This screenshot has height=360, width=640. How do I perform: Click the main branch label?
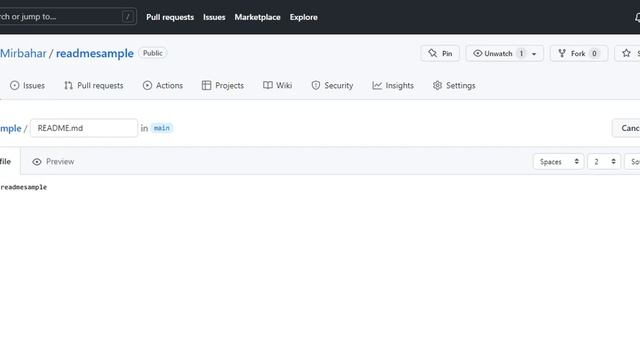pyautogui.click(x=162, y=128)
